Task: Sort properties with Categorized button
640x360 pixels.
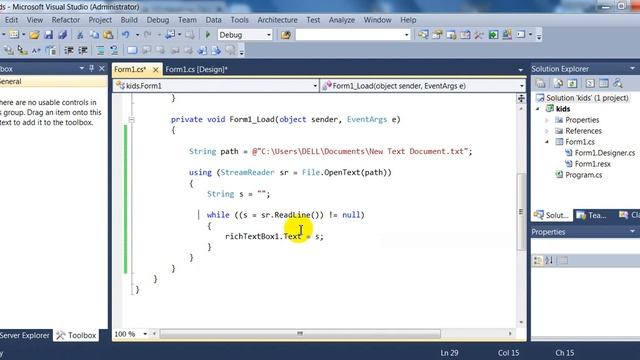Action: click(x=538, y=260)
